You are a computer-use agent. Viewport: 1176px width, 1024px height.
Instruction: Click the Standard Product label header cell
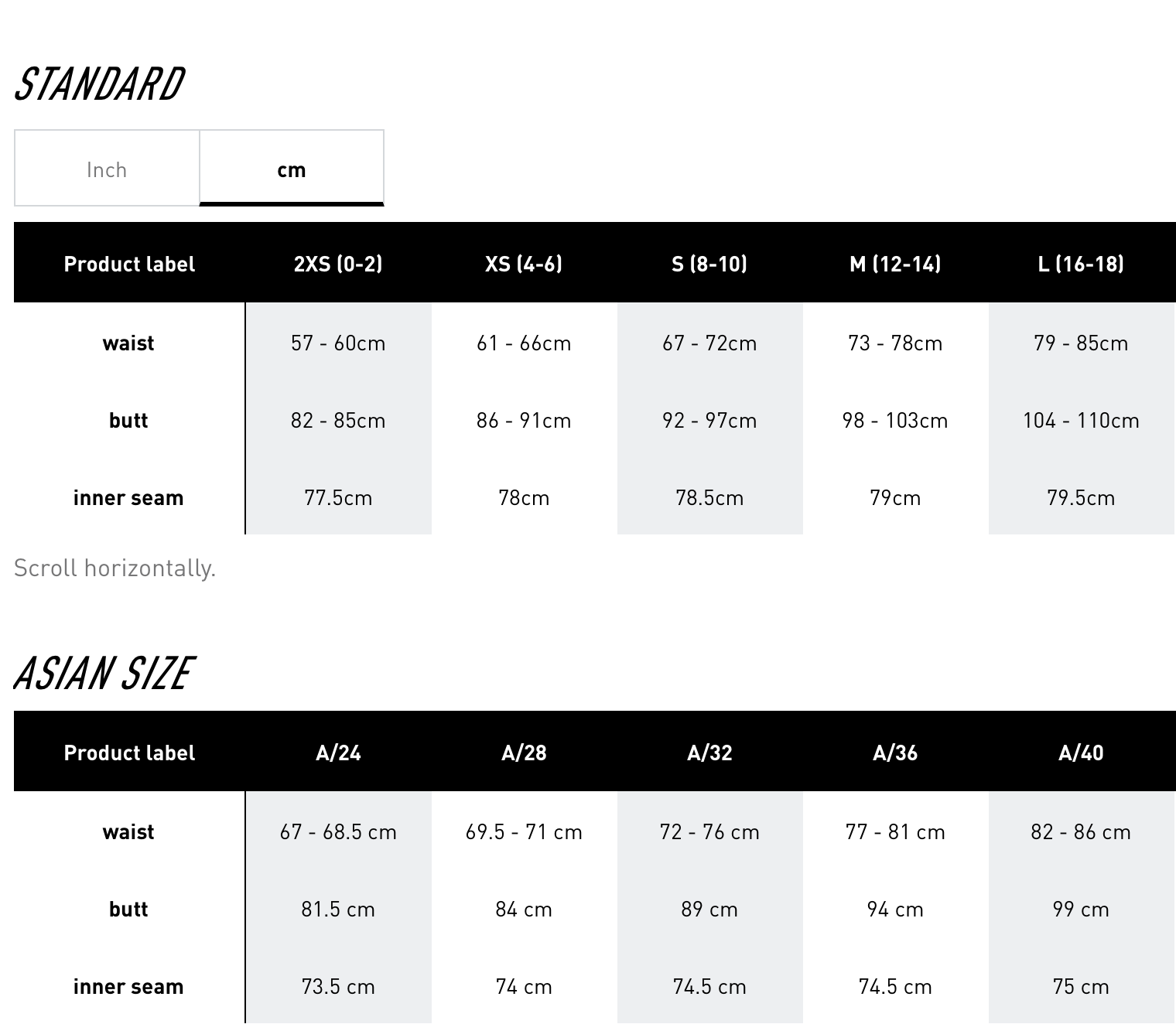(x=129, y=264)
